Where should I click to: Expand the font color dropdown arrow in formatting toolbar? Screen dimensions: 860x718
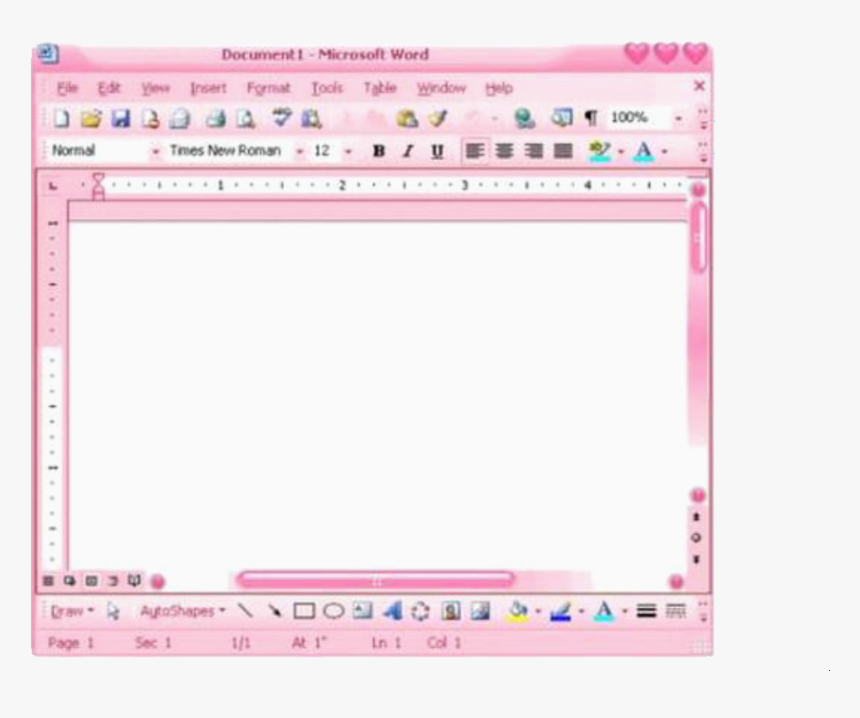pyautogui.click(x=665, y=151)
